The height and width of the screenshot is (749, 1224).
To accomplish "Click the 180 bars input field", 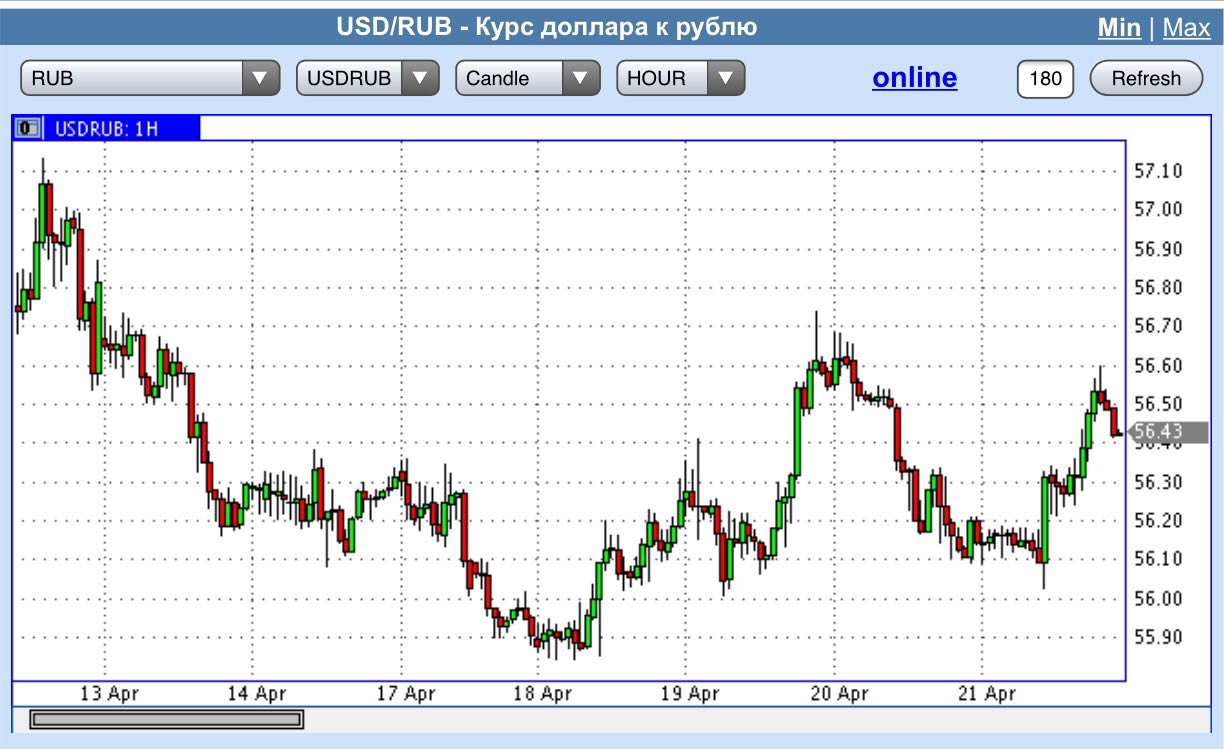I will (1045, 78).
